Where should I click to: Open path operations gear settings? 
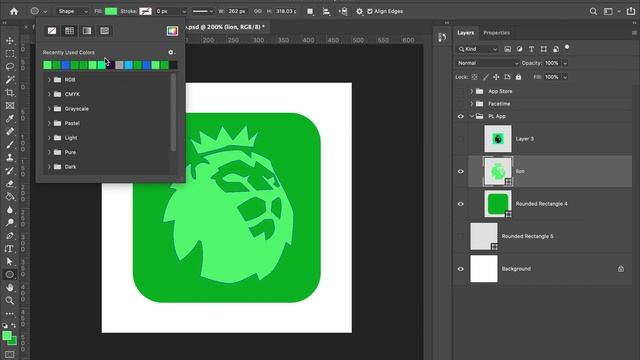pyautogui.click(x=359, y=11)
